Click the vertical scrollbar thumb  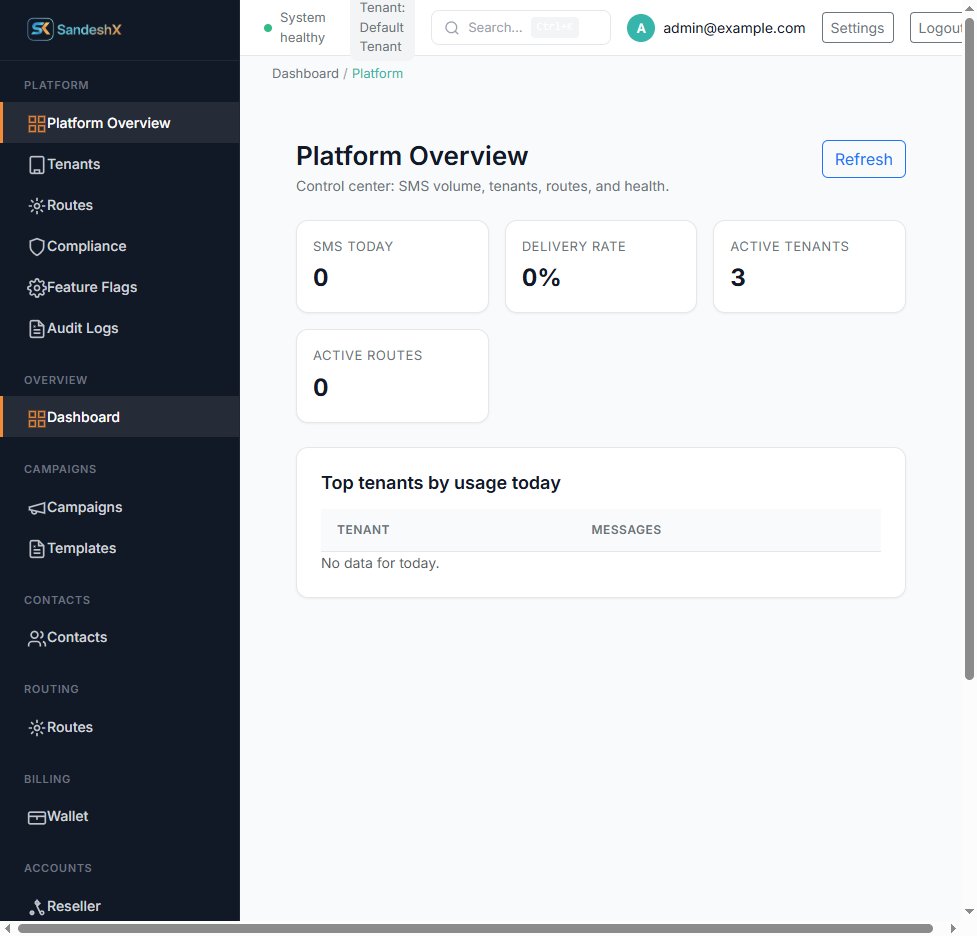(969, 349)
